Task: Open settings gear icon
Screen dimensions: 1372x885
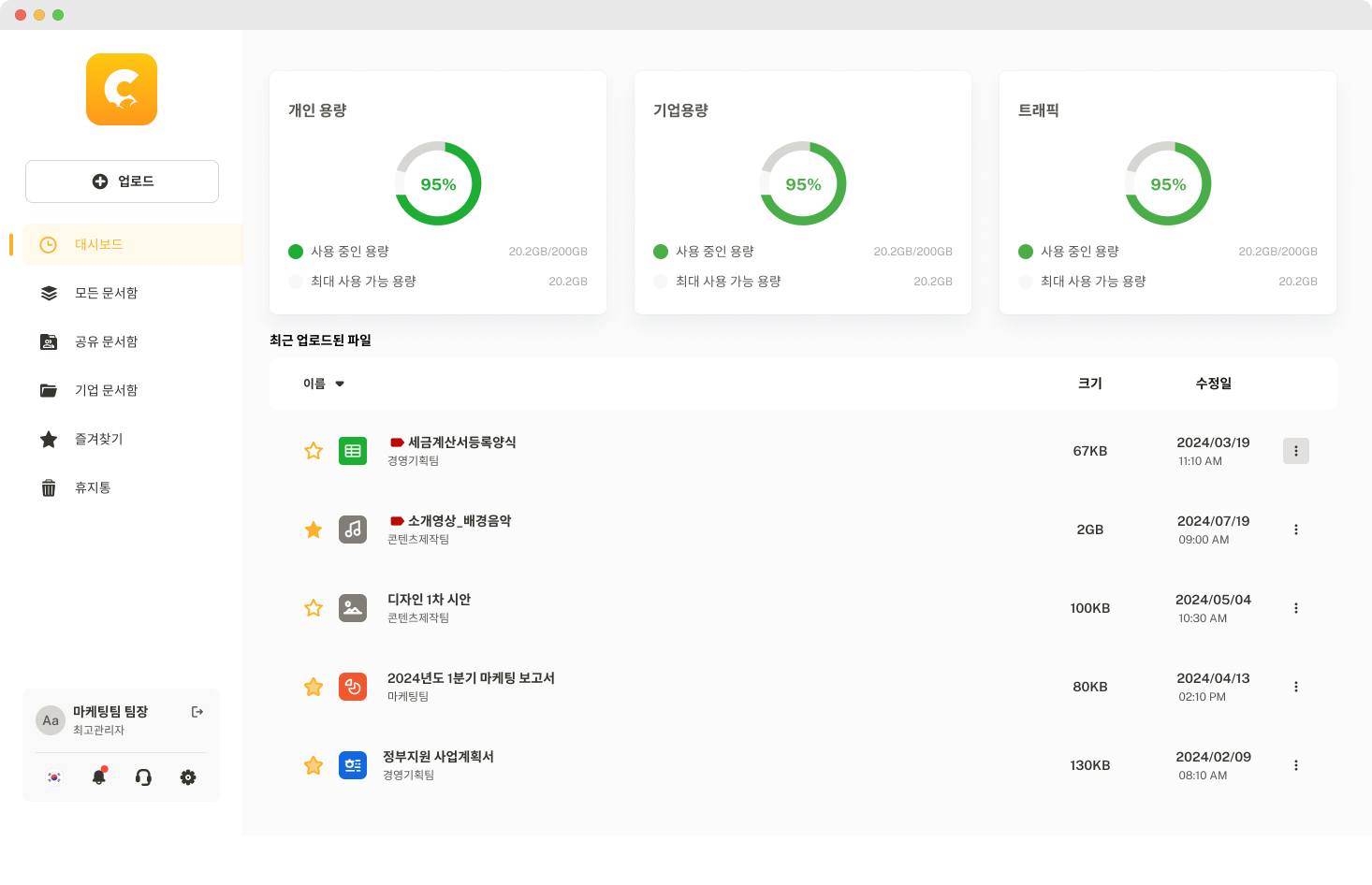Action: 188,777
